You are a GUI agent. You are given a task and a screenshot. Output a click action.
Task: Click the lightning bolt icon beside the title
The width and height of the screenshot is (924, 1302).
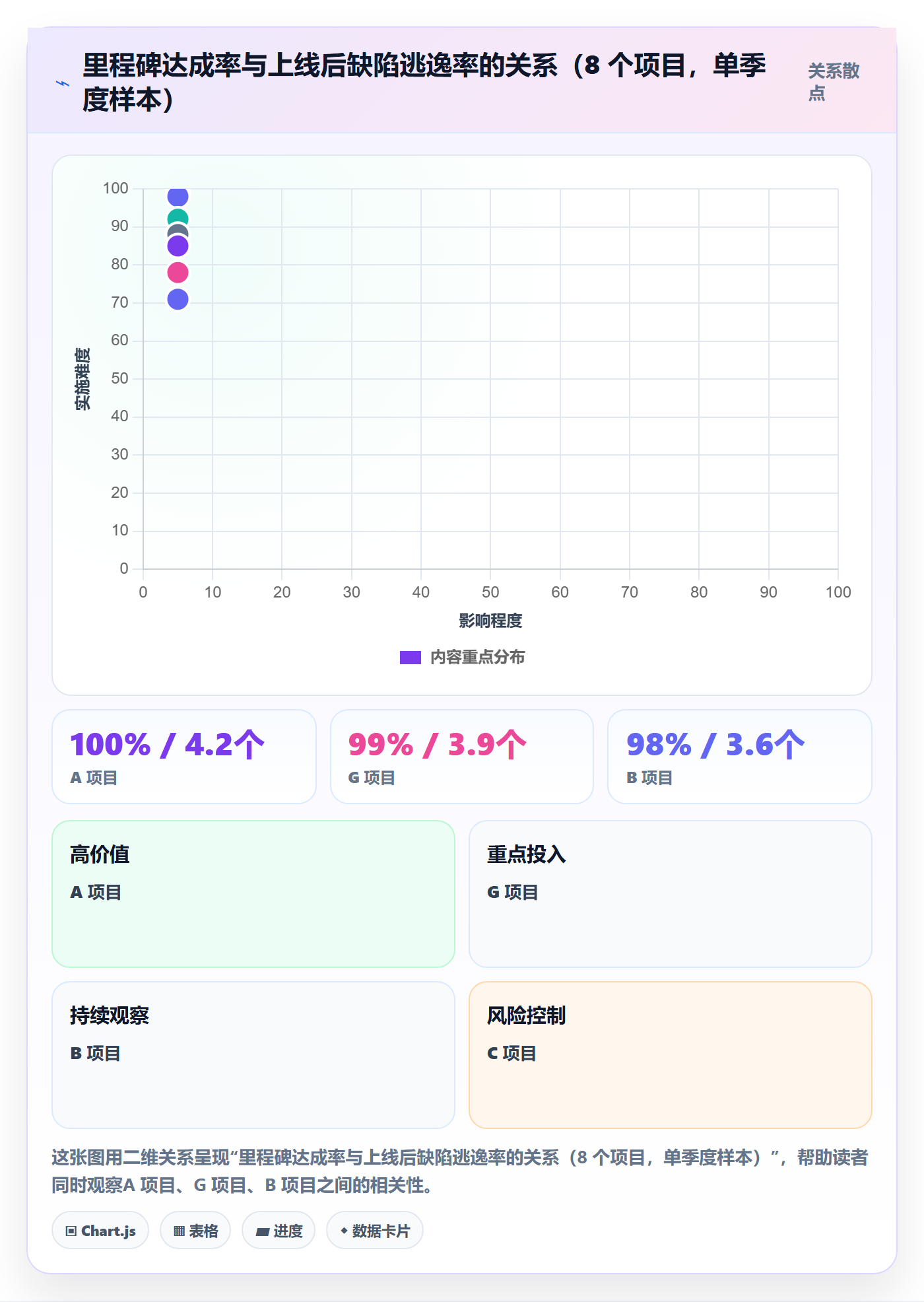(63, 83)
